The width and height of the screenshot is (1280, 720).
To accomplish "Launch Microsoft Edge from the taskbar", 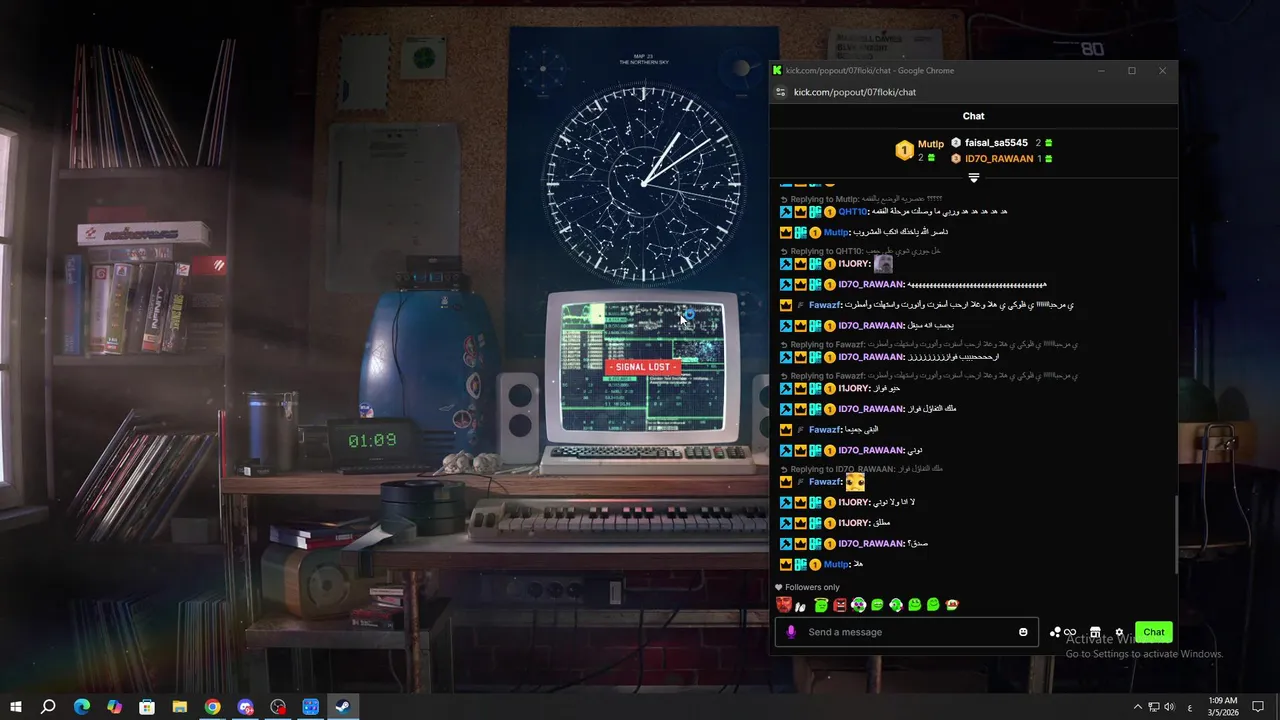I will click(x=82, y=707).
